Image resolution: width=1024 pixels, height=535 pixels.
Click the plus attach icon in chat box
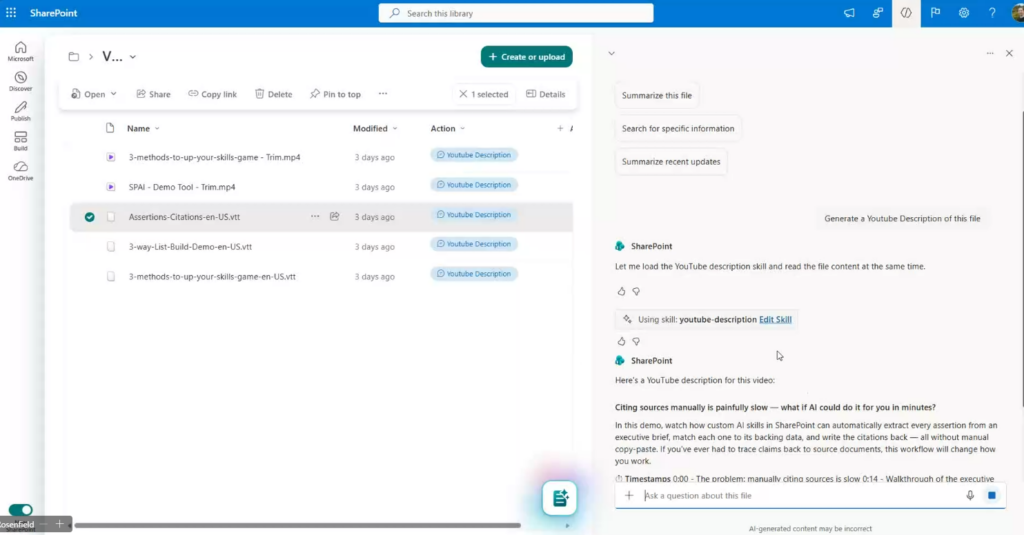coord(629,496)
